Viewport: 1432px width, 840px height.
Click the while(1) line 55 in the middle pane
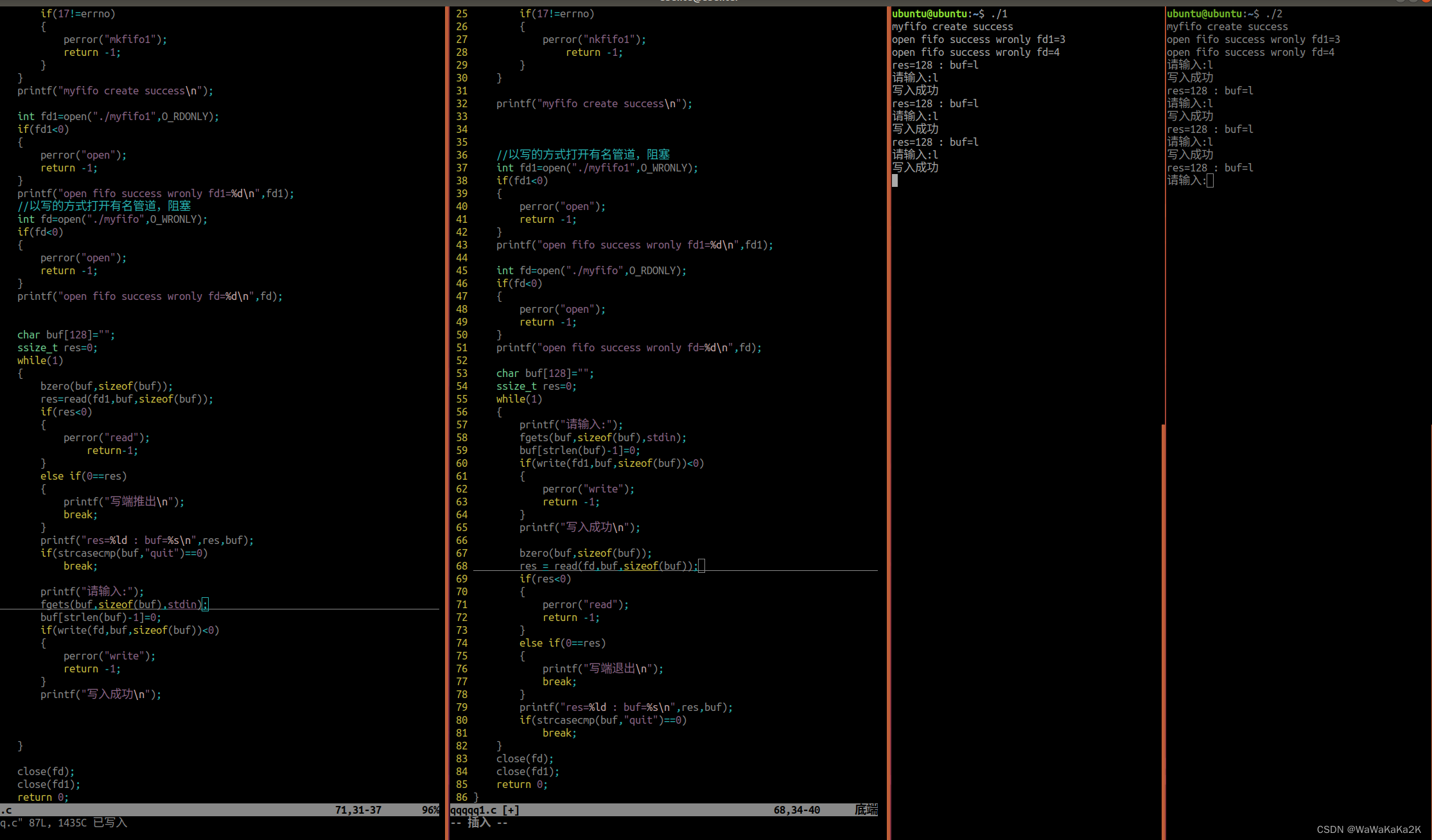519,399
